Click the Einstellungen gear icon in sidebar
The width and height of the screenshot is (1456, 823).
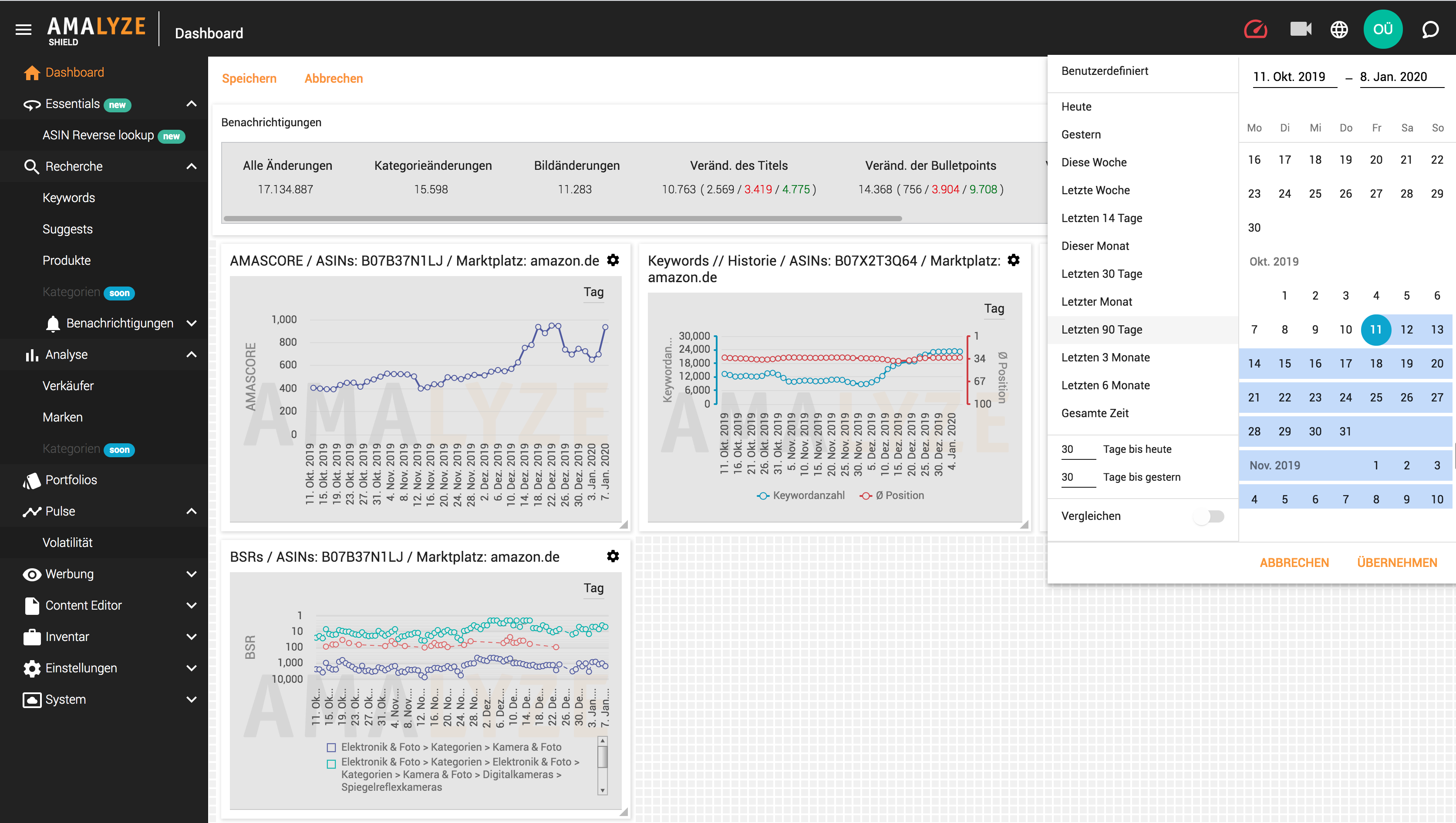pos(32,668)
